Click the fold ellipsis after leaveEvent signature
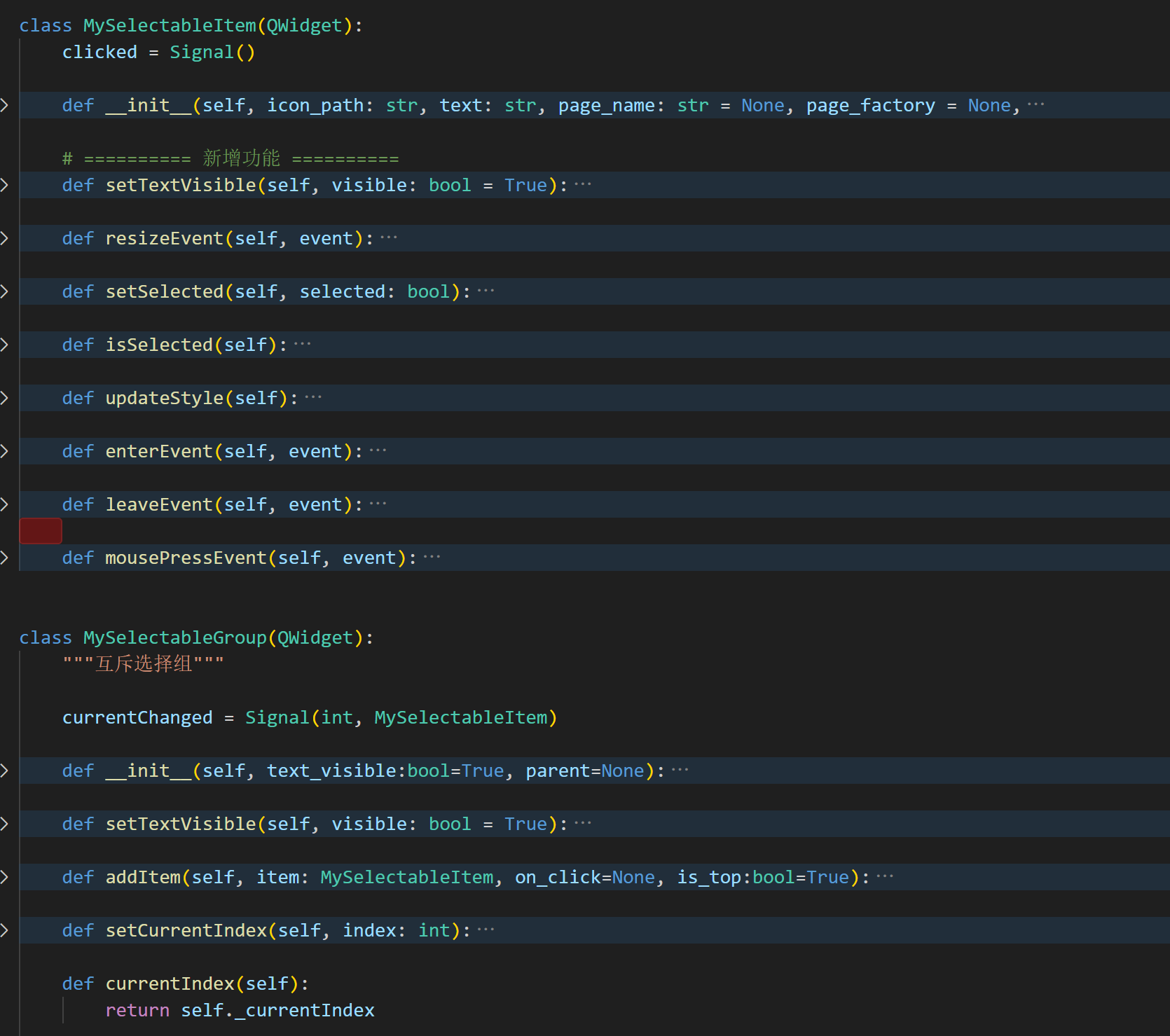Viewport: 1170px width, 1036px height. click(x=378, y=504)
